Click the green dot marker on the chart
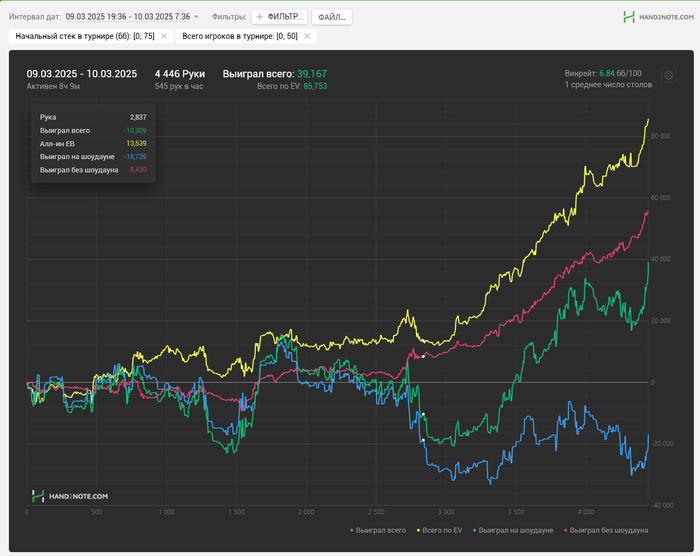Viewport: 700px width, 556px height. click(x=424, y=414)
